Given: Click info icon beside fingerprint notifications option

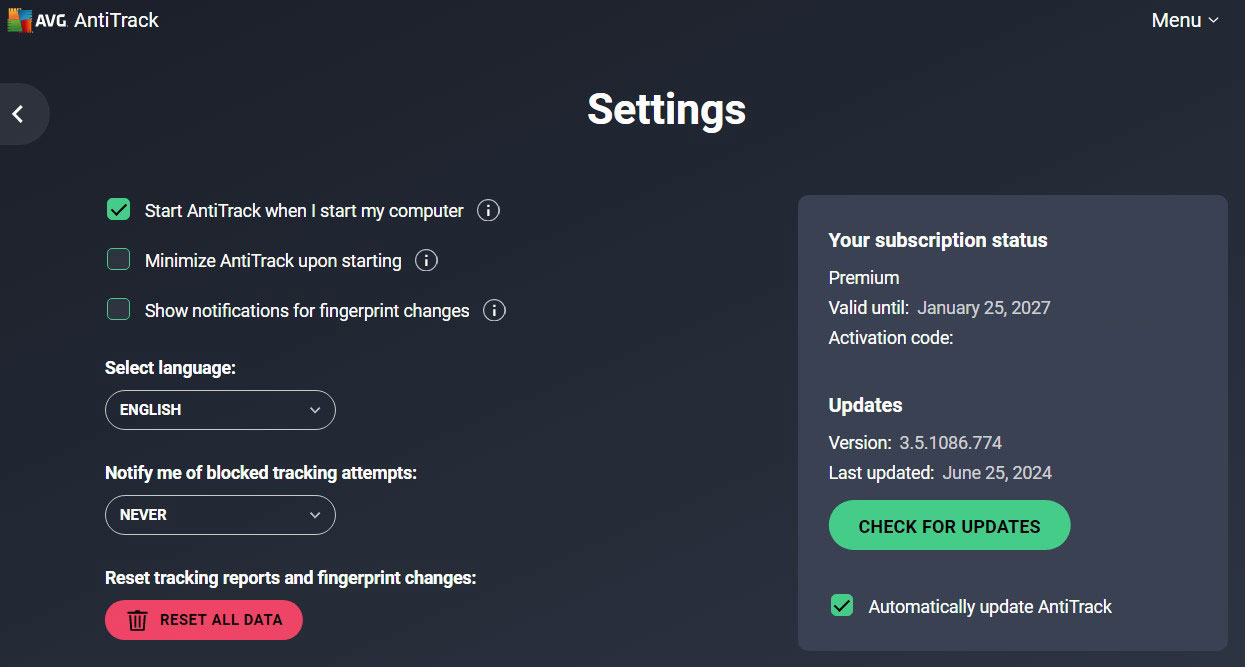Looking at the screenshot, I should point(494,311).
